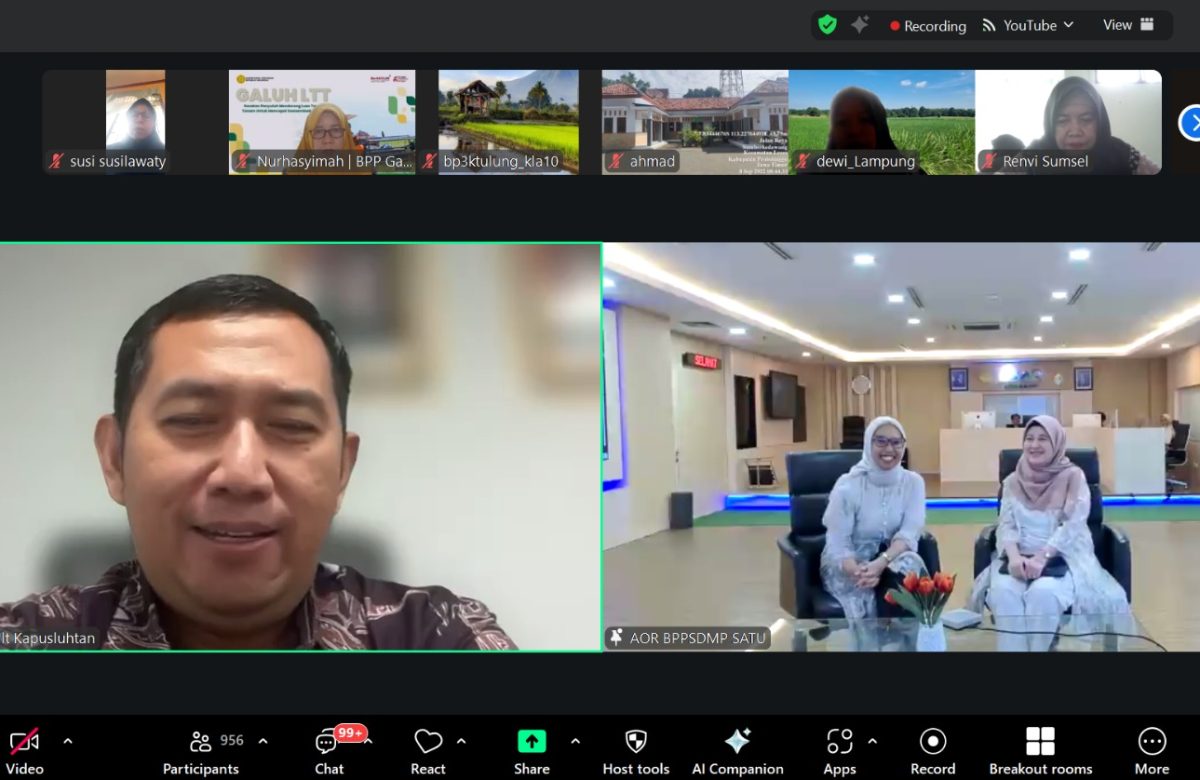Open the YouTube livestream dropdown
The height and width of the screenshot is (780, 1200).
point(1028,25)
